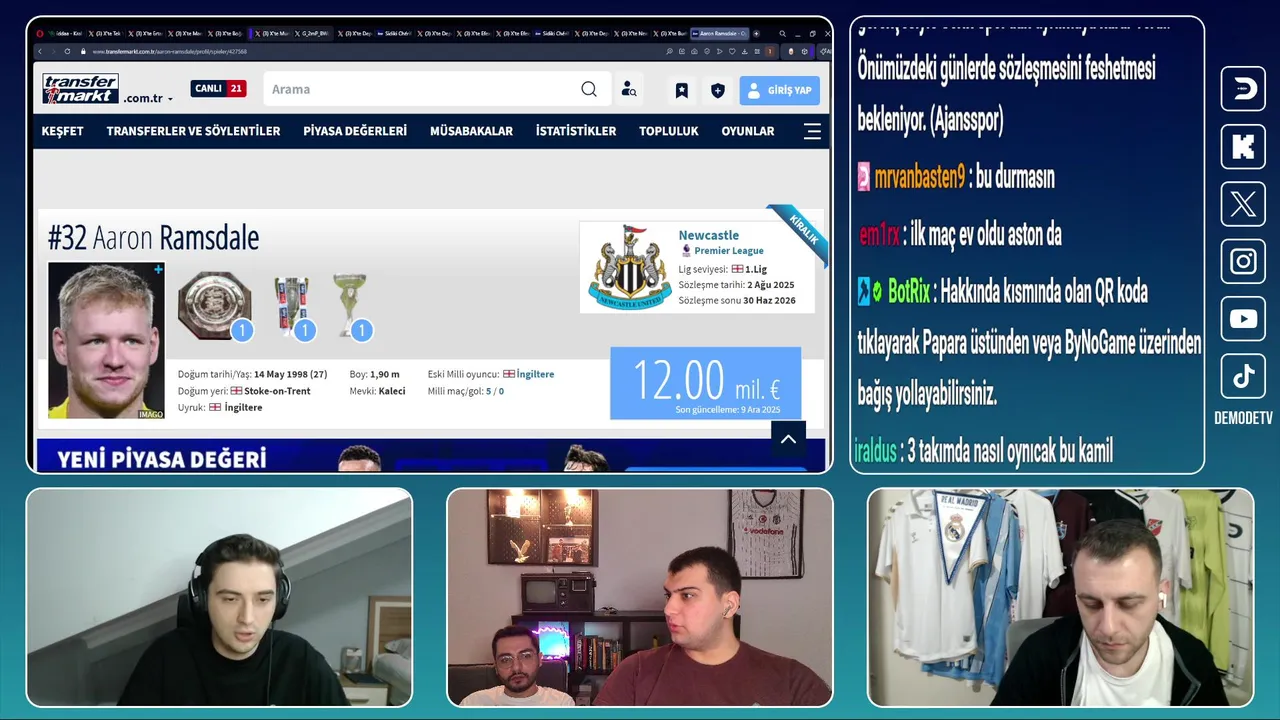The width and height of the screenshot is (1280, 720).
Task: Click the TikTok logo icon
Action: coord(1243,376)
